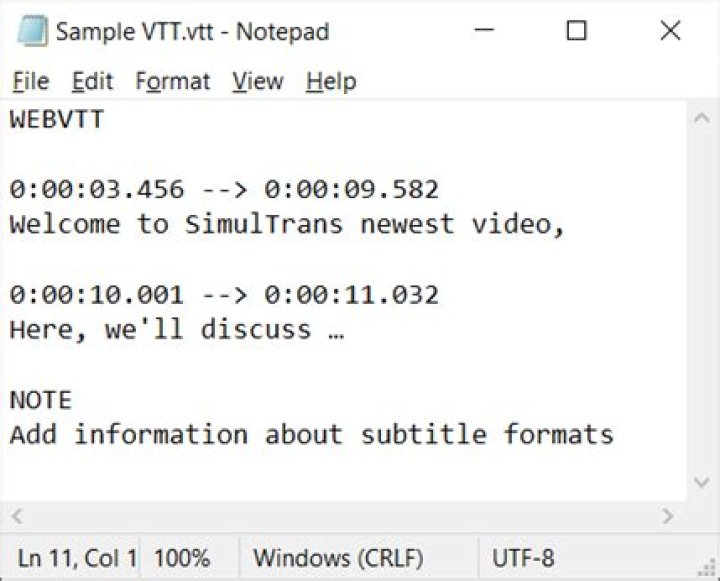The height and width of the screenshot is (581, 720).
Task: Open the Format menu
Action: (x=173, y=82)
